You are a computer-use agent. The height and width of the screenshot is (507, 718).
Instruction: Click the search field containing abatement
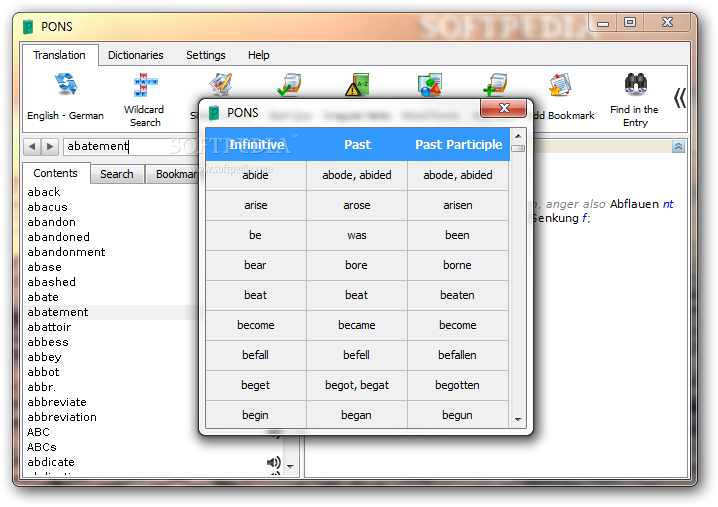(131, 147)
